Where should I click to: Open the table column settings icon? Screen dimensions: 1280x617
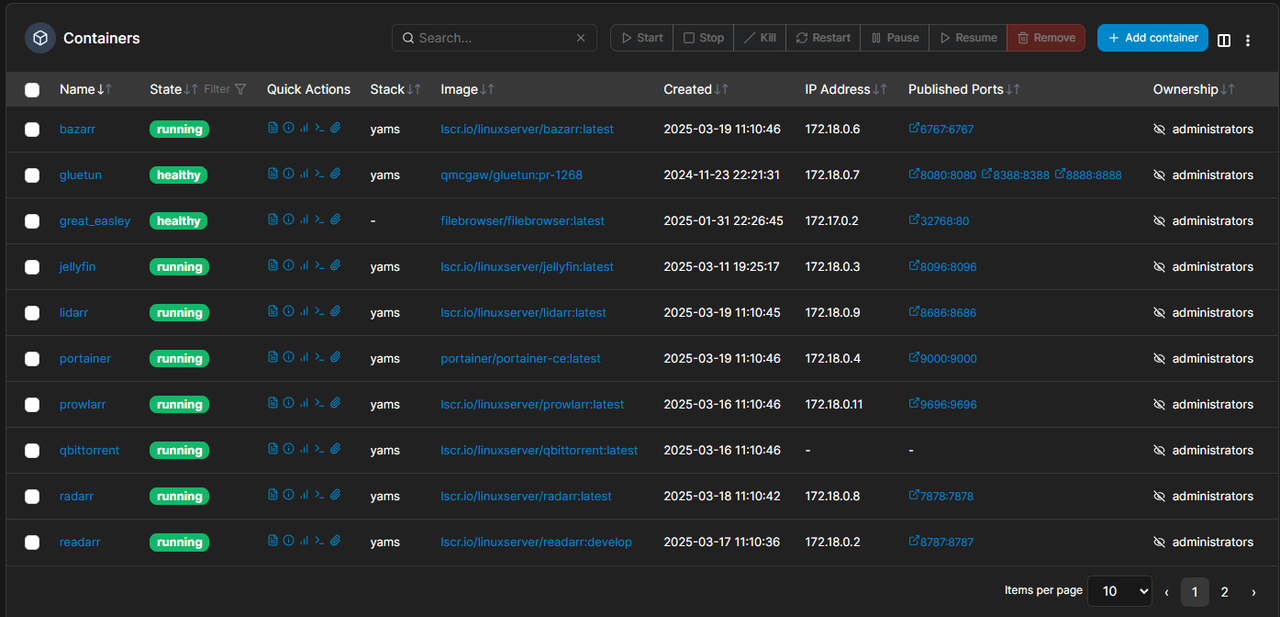pos(1224,40)
